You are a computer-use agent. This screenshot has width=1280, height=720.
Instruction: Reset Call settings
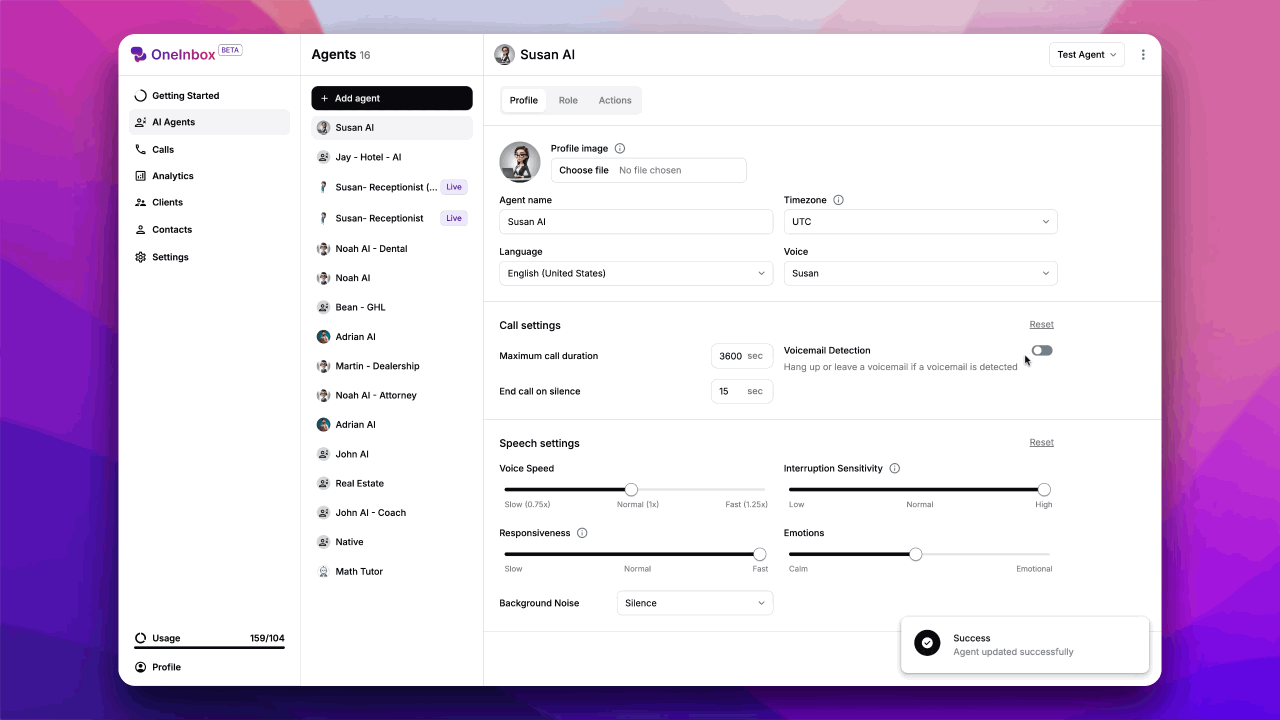1042,325
